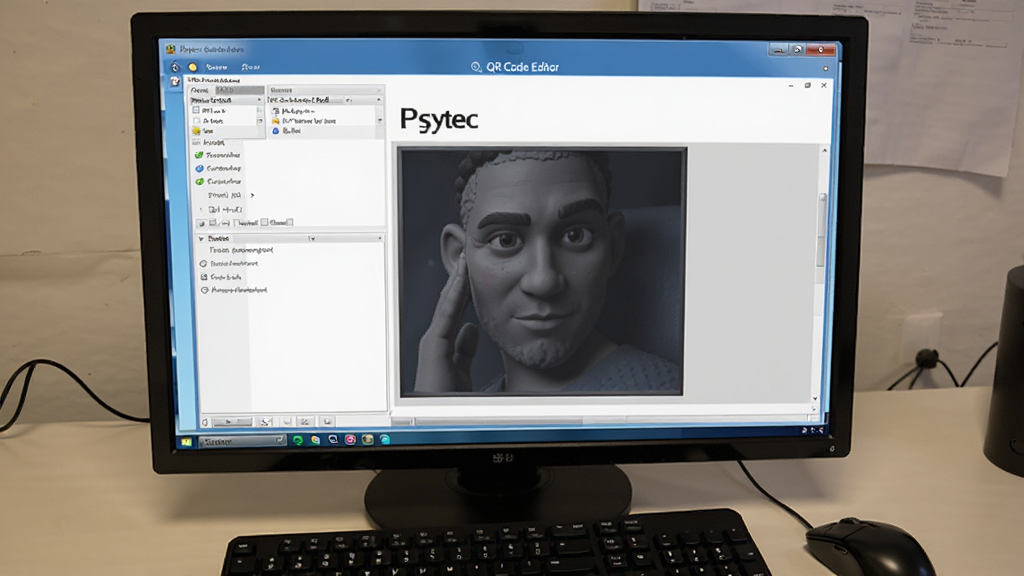Click the vertical scrollbar thumb of the image view
The image size is (1024, 576).
(x=822, y=229)
